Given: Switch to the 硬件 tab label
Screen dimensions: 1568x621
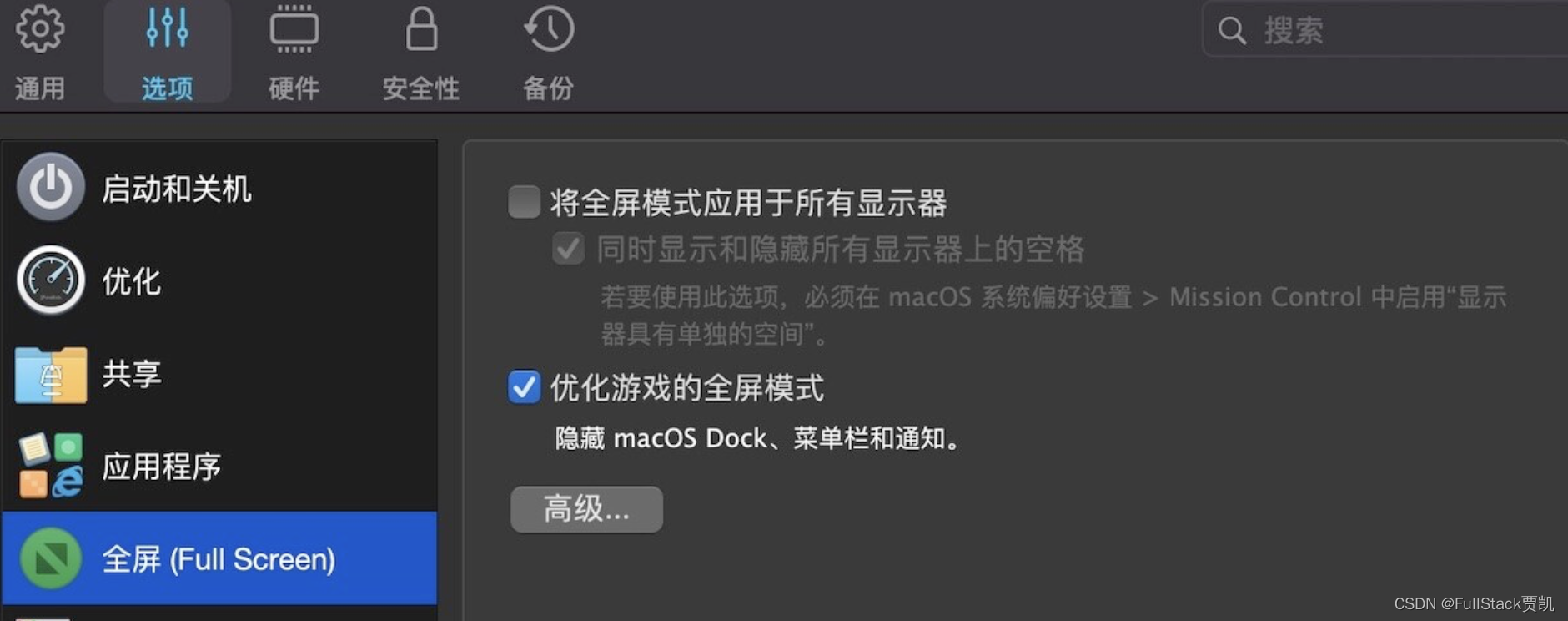Looking at the screenshot, I should point(294,88).
